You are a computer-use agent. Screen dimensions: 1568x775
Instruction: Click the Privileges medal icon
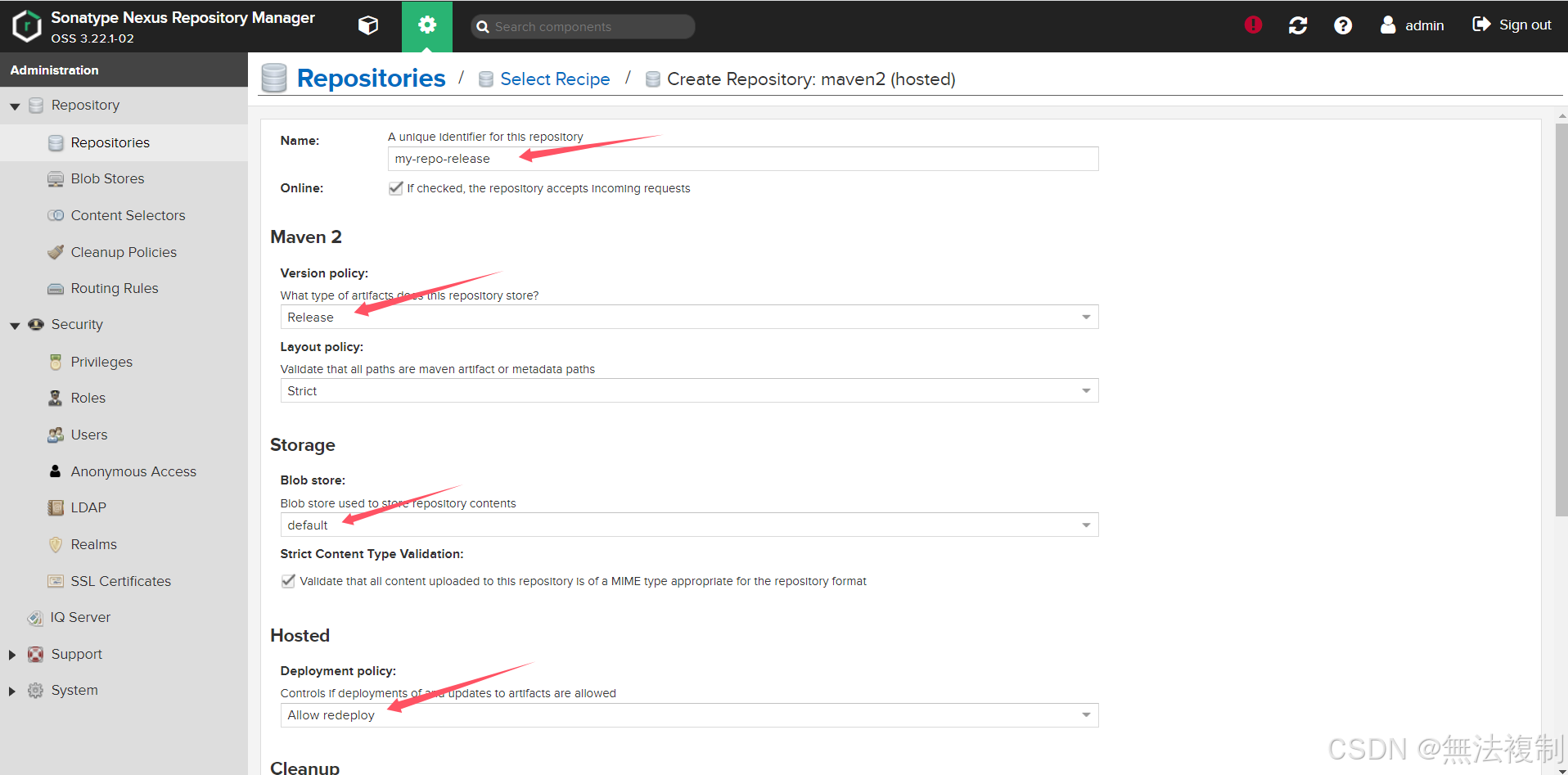56,362
